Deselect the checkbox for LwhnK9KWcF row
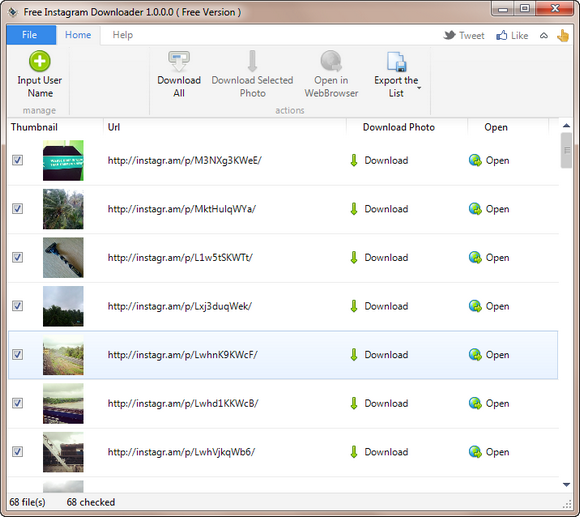 (17, 355)
